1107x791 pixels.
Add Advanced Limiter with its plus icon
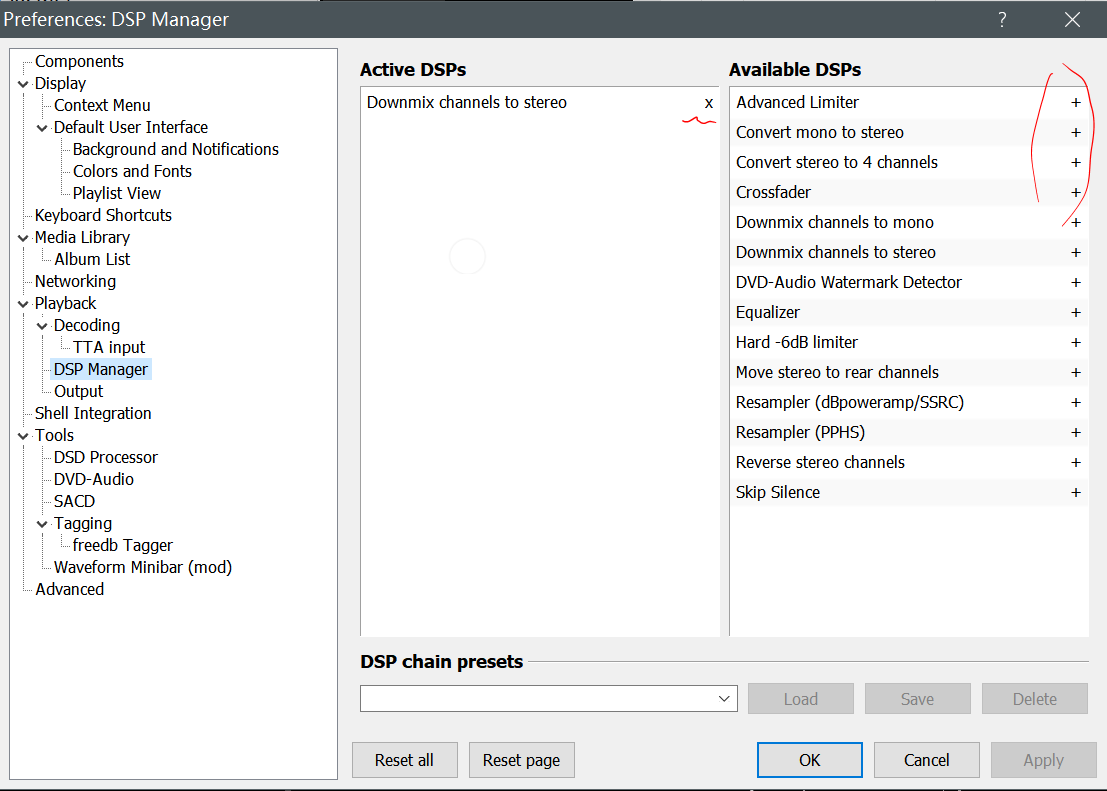point(1076,102)
